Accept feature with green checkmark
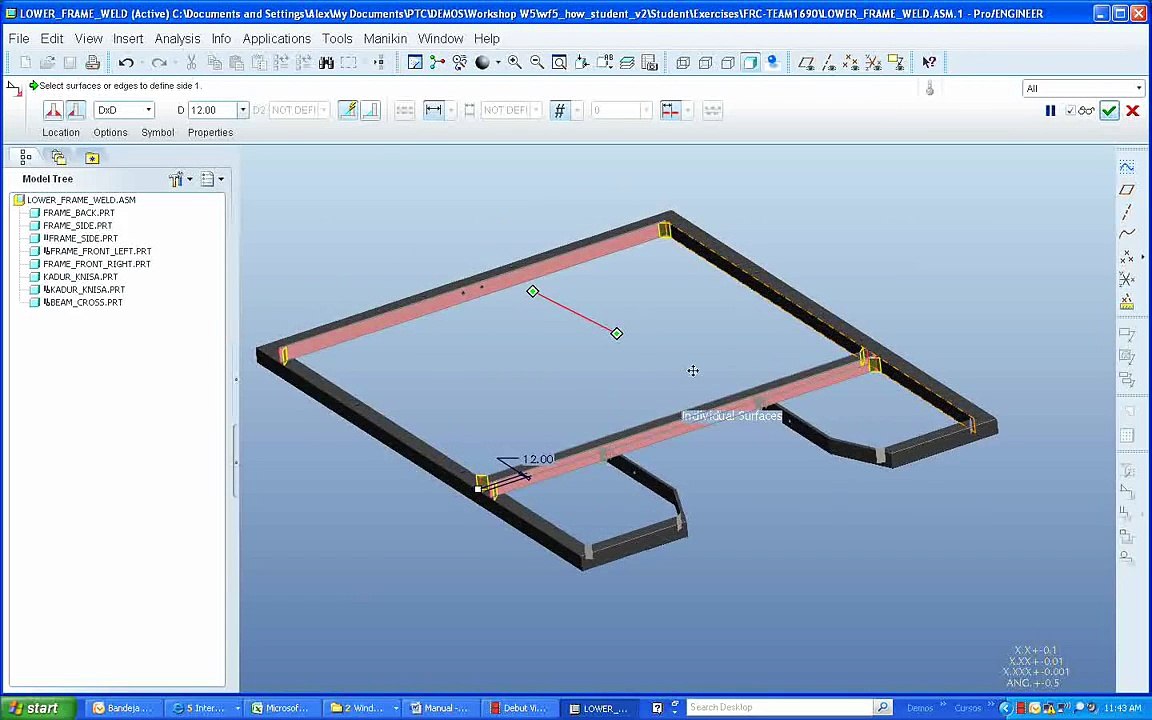The width and height of the screenshot is (1152, 720). coord(1109,110)
